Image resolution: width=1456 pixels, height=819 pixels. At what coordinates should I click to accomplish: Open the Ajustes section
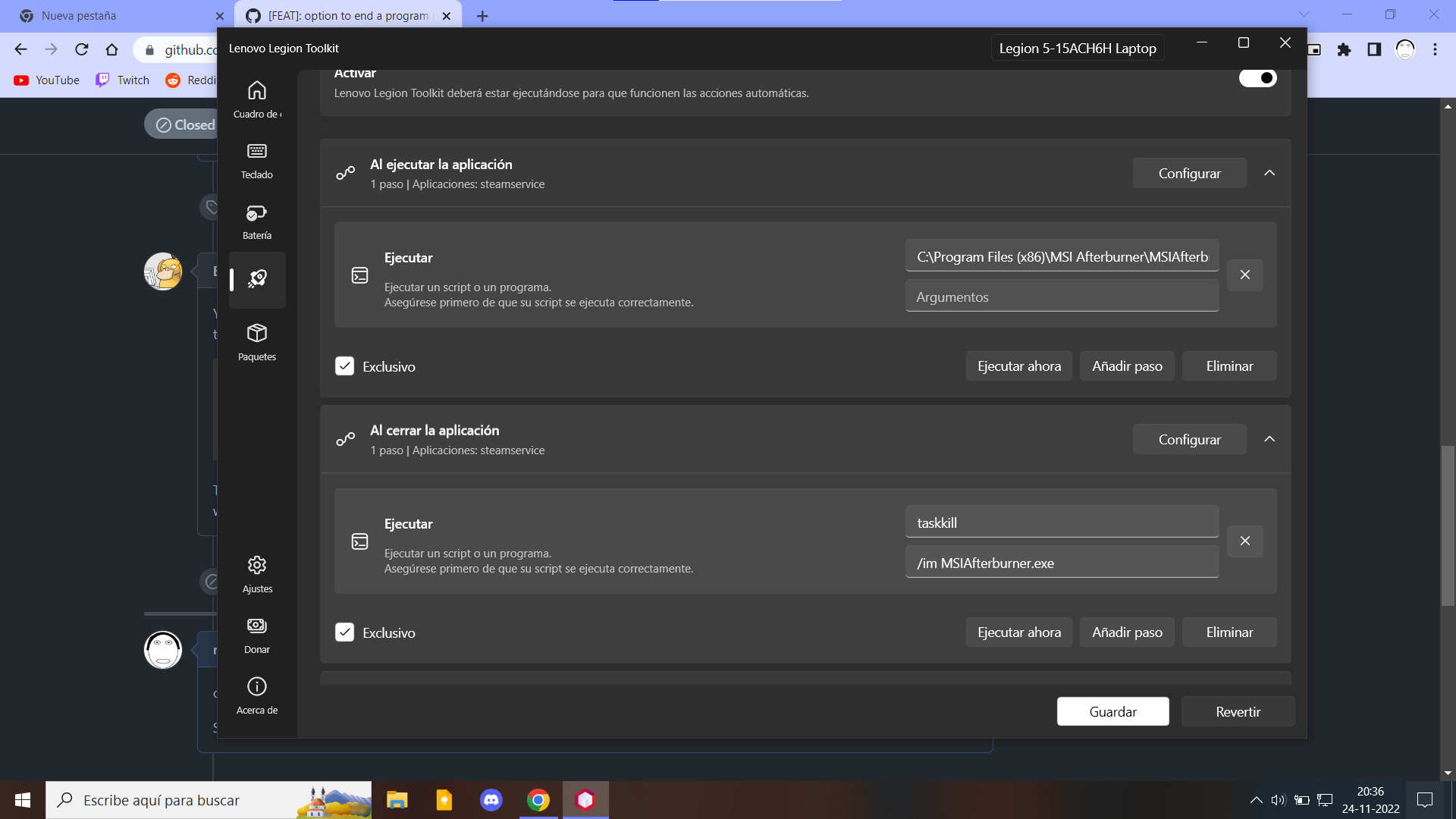256,573
